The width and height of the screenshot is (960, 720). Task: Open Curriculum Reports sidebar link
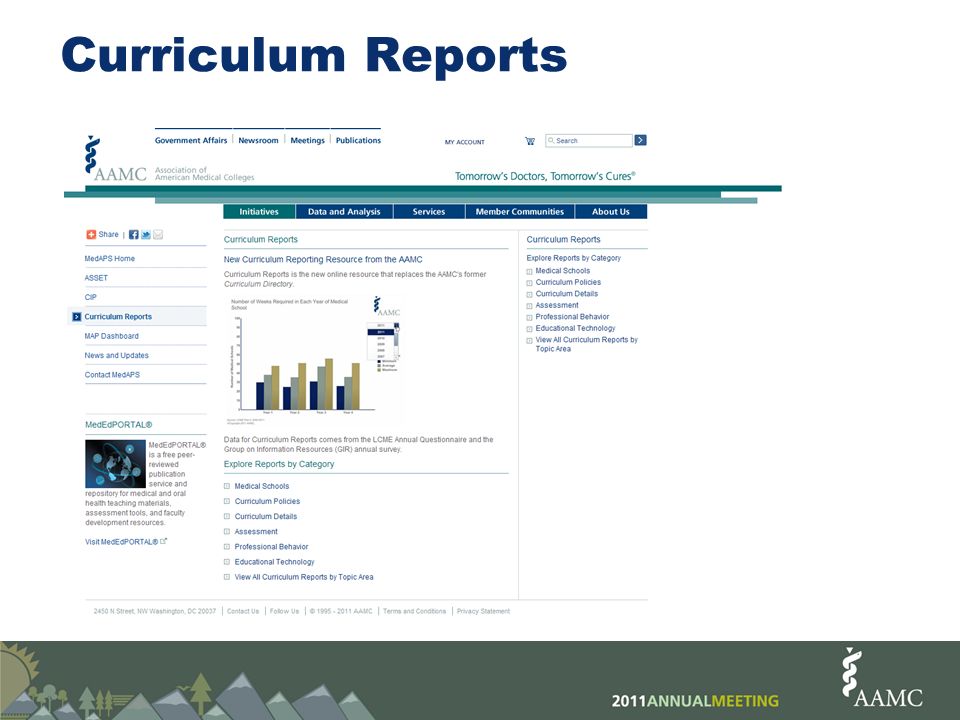click(118, 317)
